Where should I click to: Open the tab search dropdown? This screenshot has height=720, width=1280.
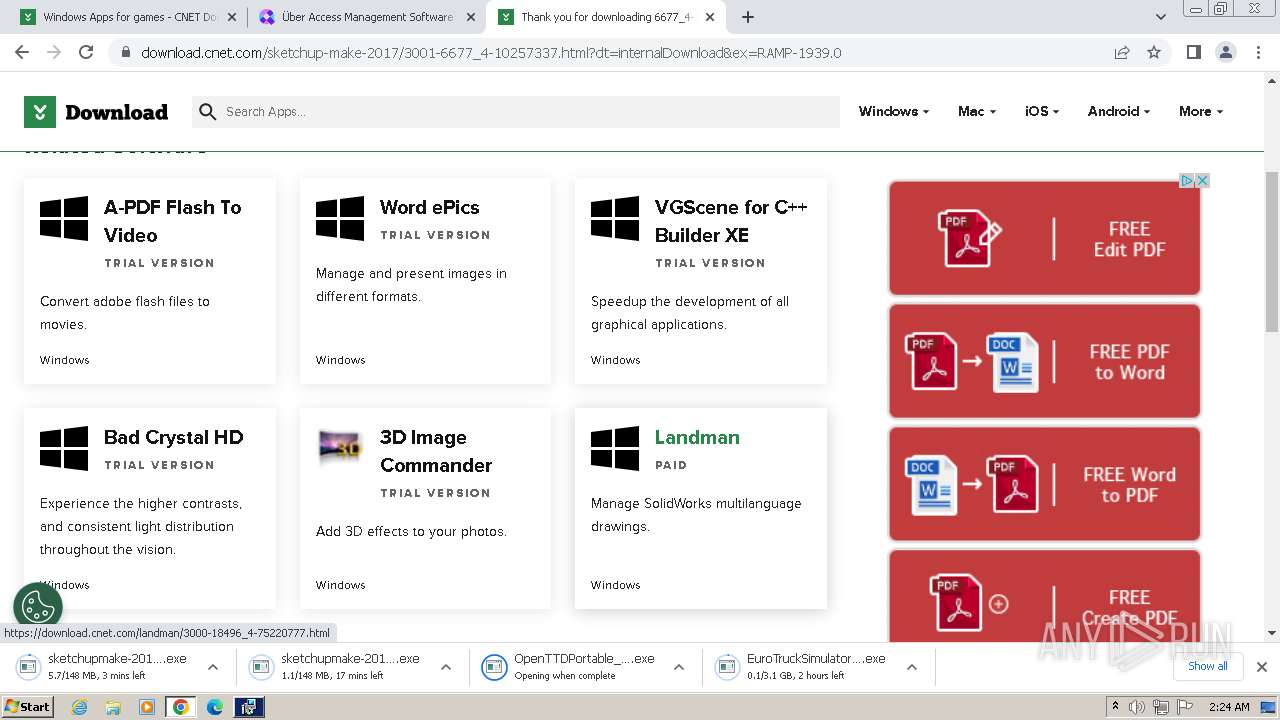click(x=1161, y=17)
